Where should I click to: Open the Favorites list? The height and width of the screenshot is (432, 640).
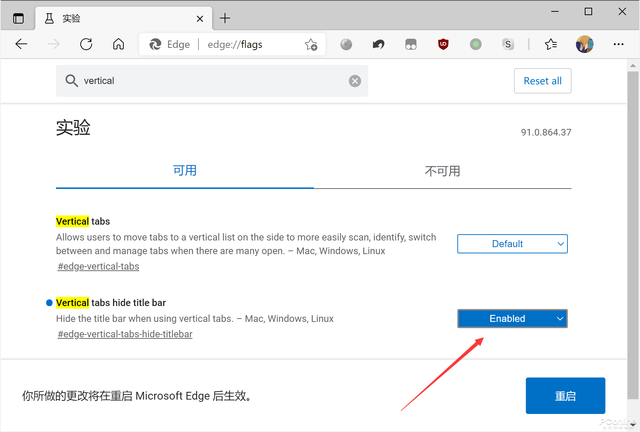coord(551,44)
